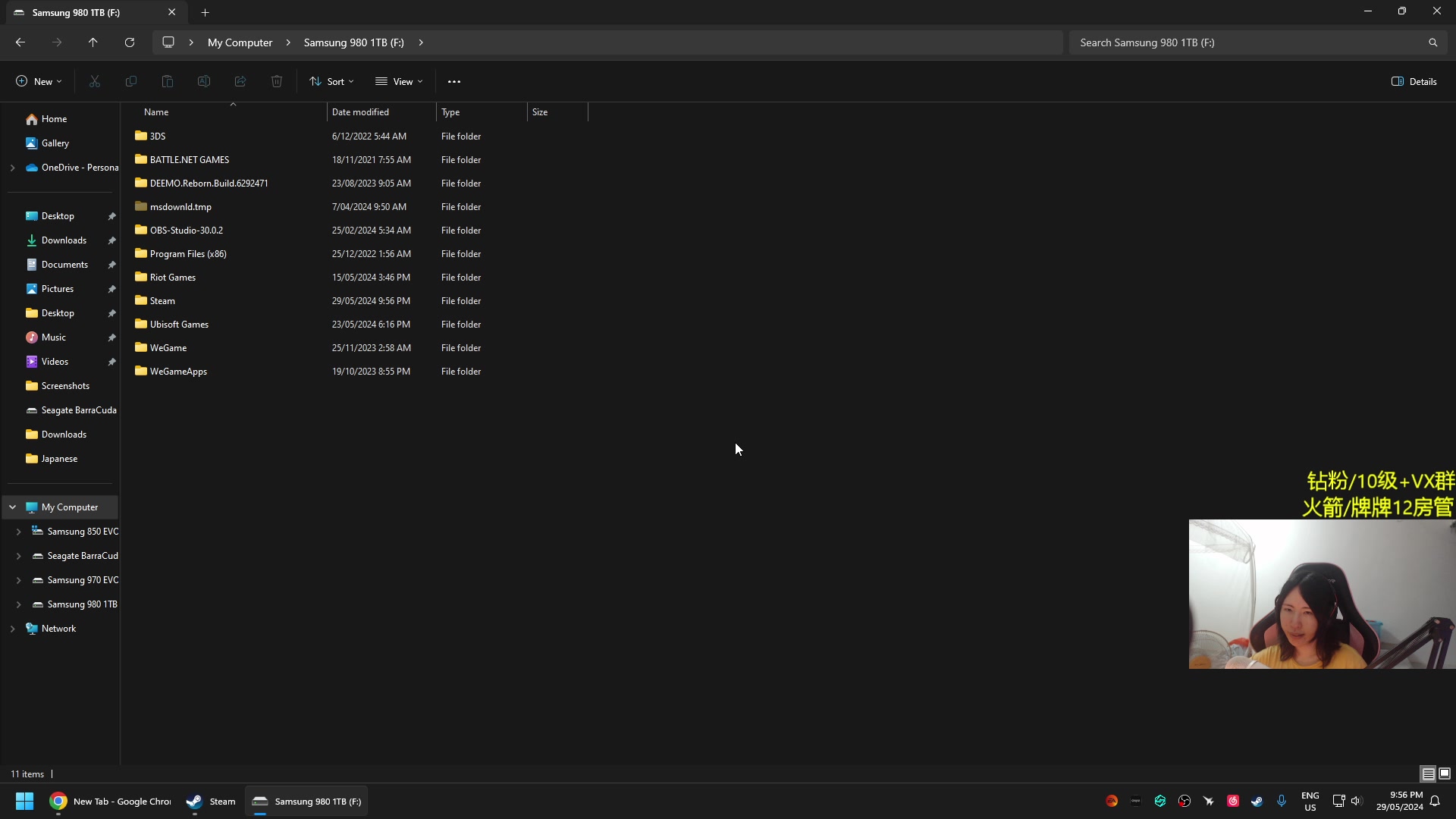Image resolution: width=1456 pixels, height=819 pixels.
Task: Go up one folder level
Action: 93,42
